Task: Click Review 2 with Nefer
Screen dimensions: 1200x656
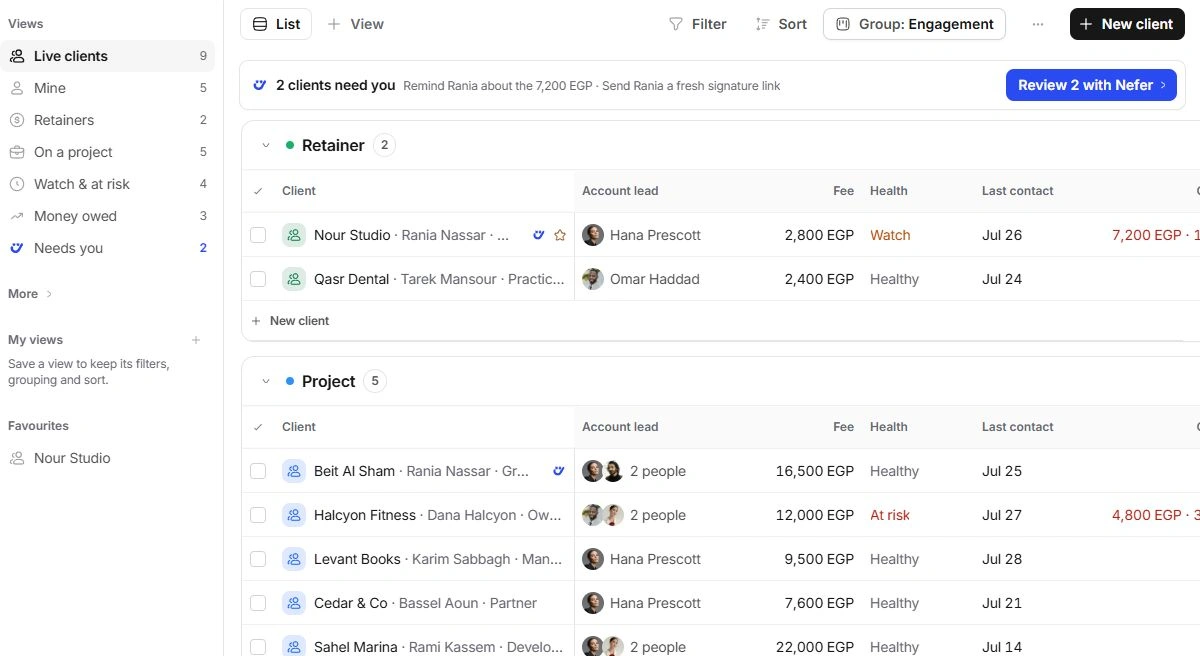Action: click(1091, 85)
